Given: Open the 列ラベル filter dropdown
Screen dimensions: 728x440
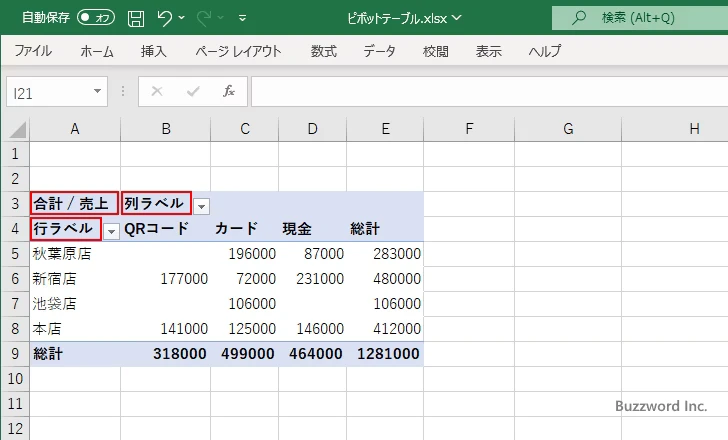Looking at the screenshot, I should pyautogui.click(x=202, y=206).
